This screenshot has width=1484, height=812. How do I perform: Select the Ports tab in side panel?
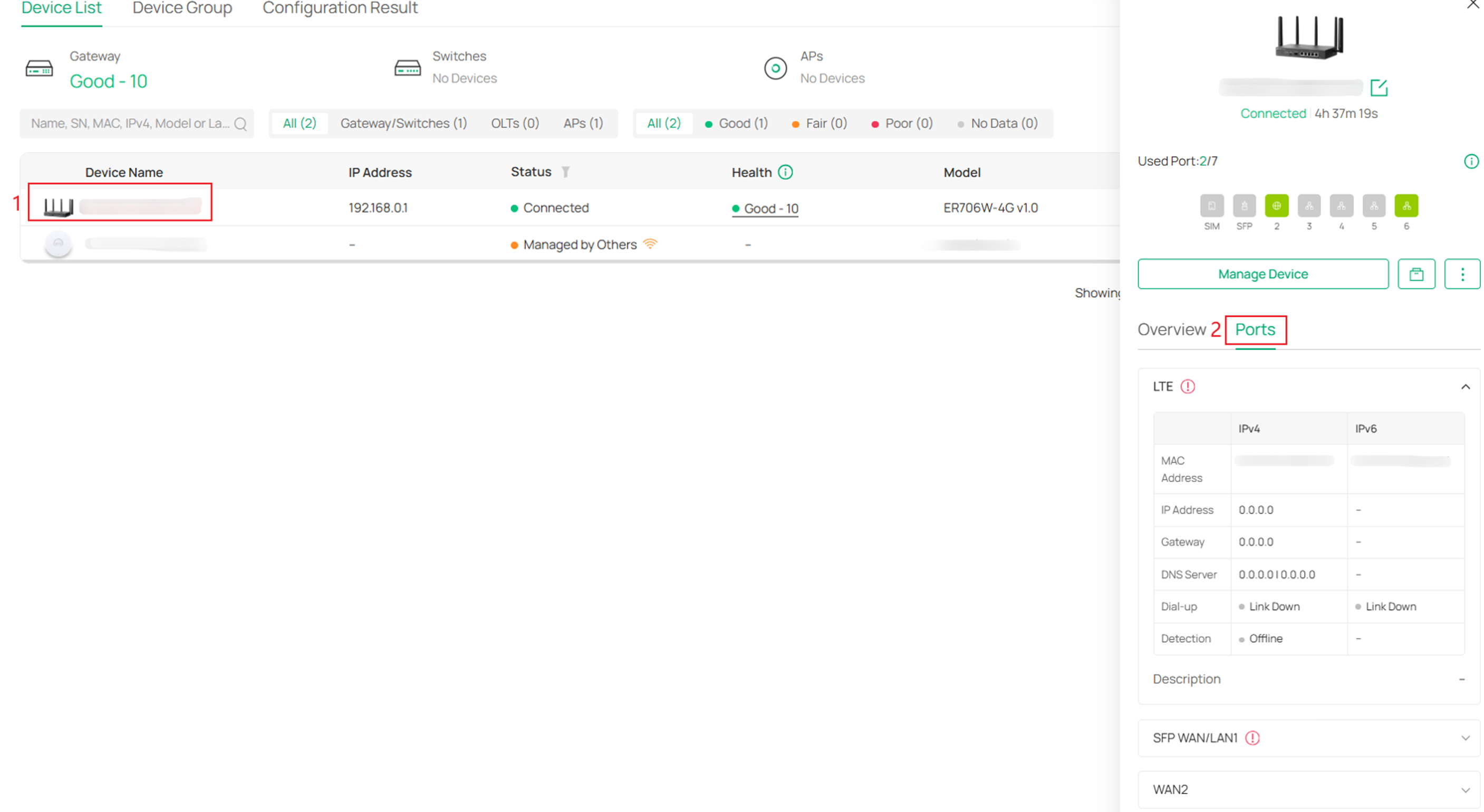click(1255, 330)
